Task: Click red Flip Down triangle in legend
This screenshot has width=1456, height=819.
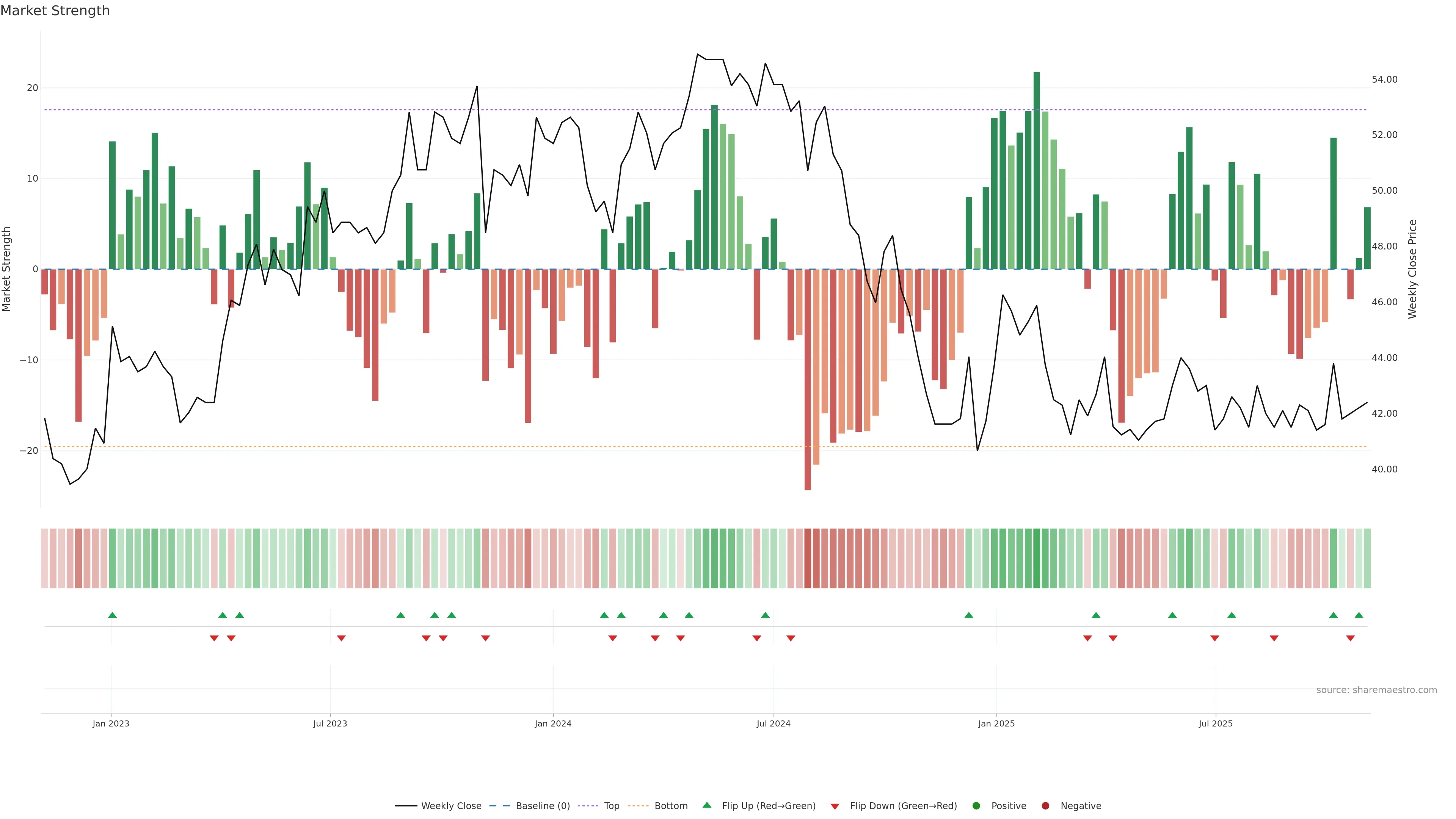Action: pos(835,806)
